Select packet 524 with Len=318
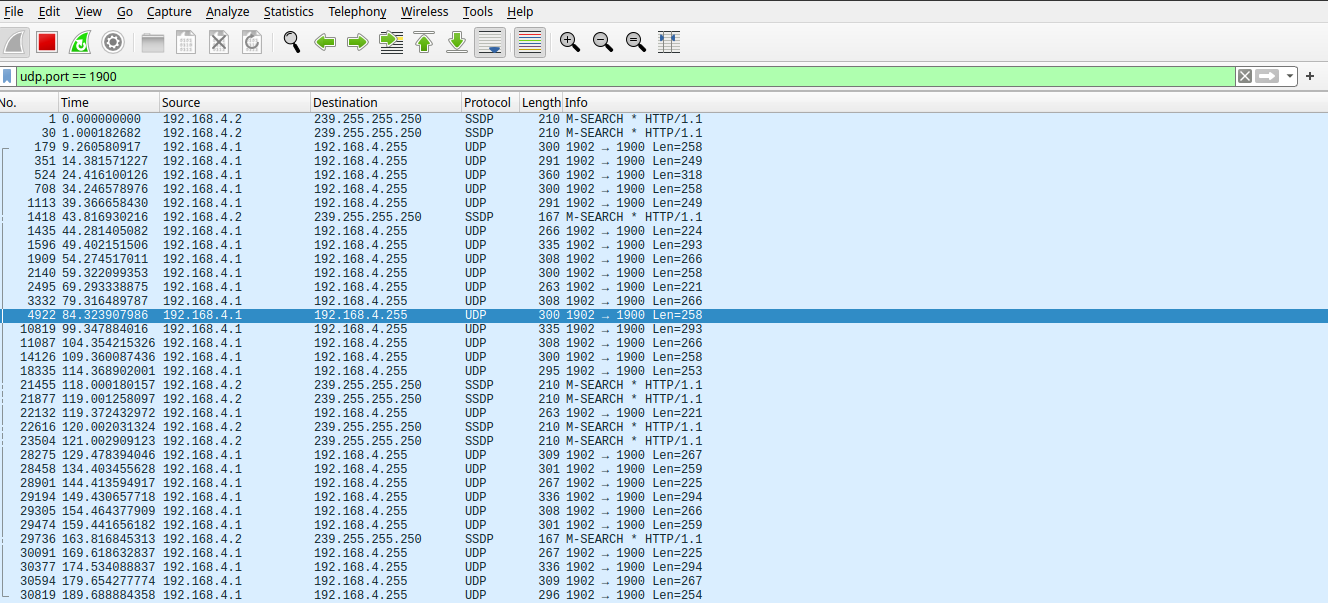 pos(664,175)
